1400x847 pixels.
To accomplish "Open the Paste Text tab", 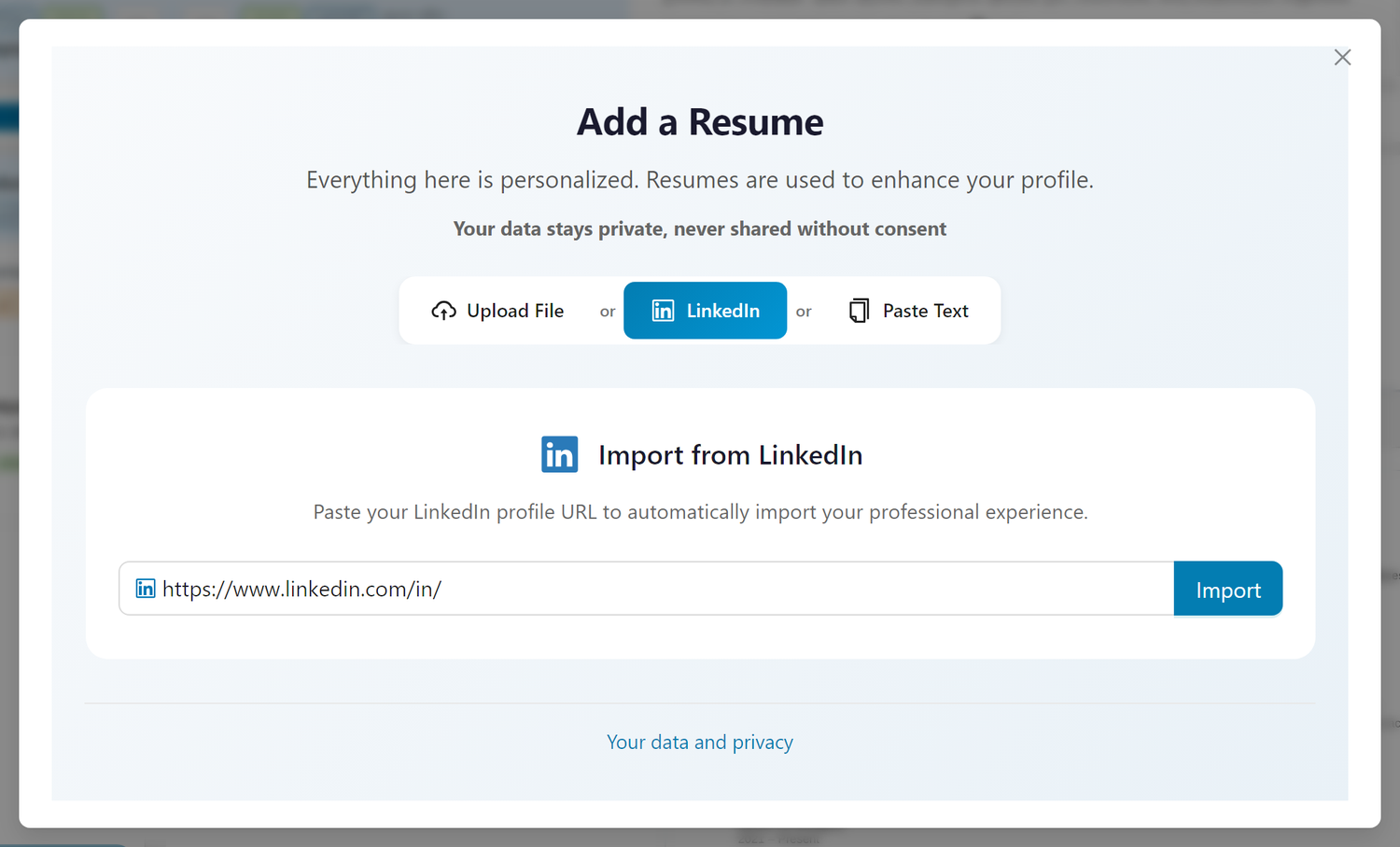I will click(x=909, y=311).
